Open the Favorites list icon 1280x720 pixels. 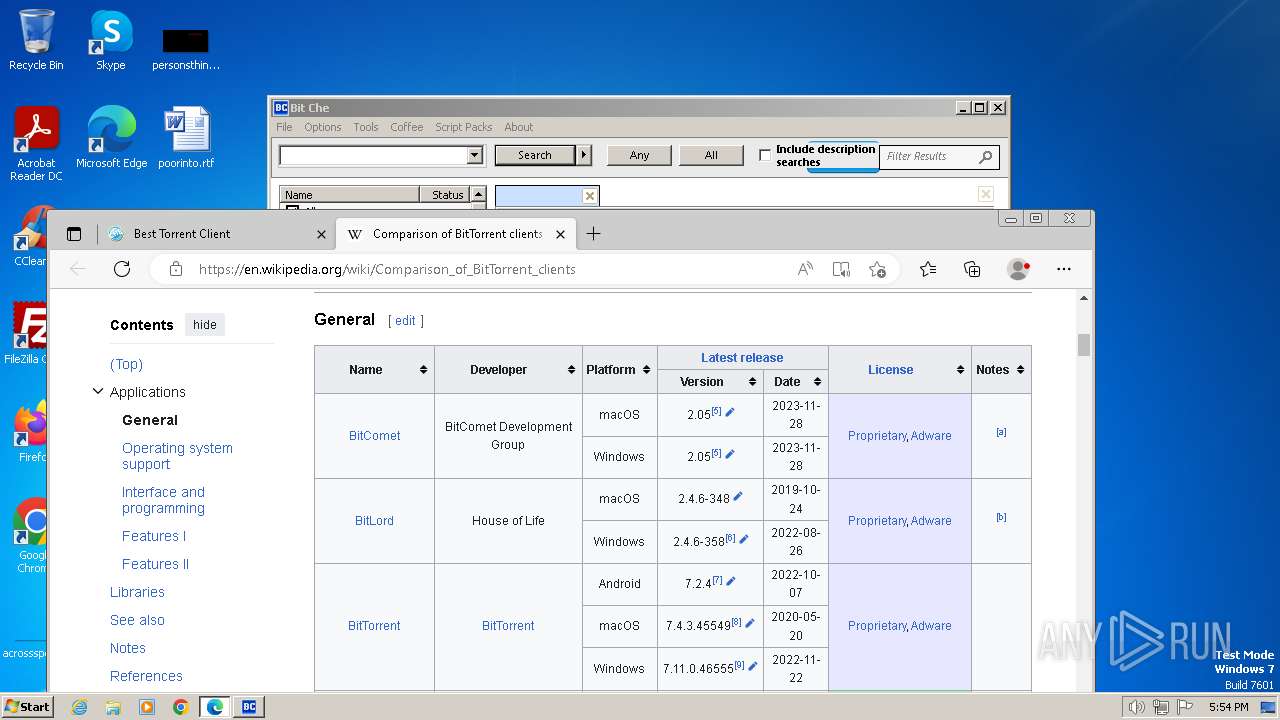(x=928, y=269)
